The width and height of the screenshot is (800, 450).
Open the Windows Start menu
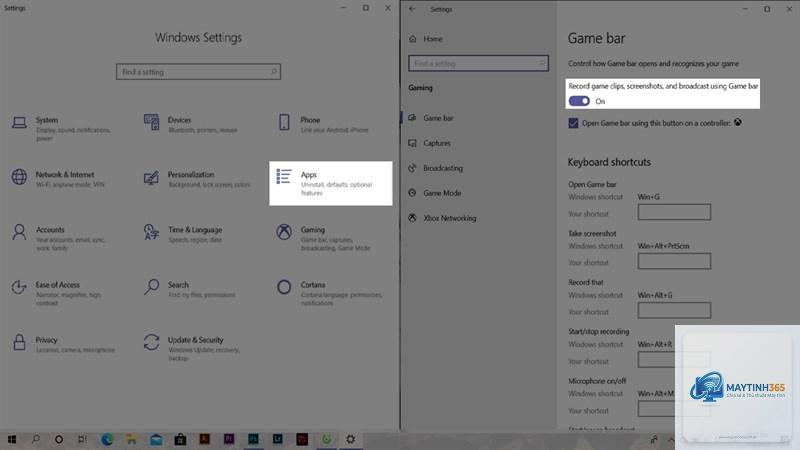click(x=12, y=439)
